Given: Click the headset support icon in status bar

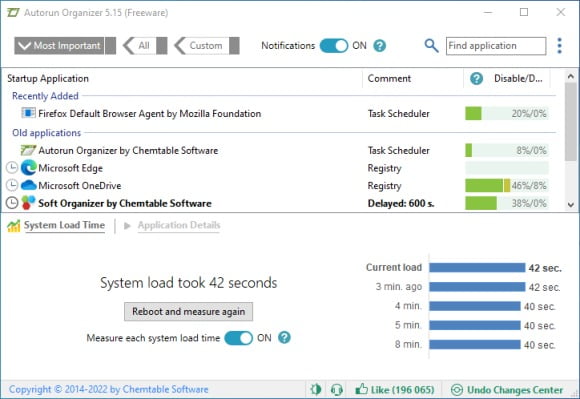Looking at the screenshot, I should (x=336, y=389).
